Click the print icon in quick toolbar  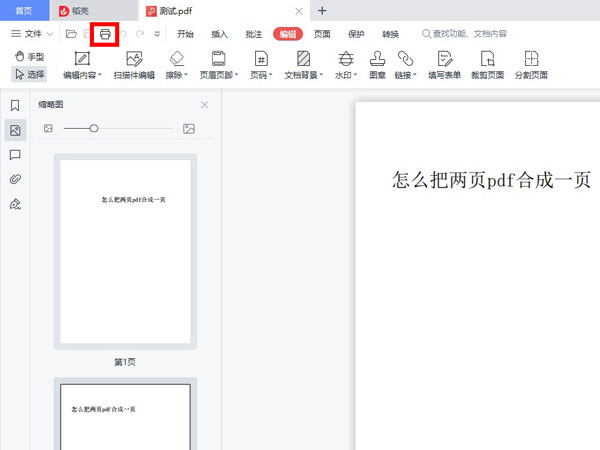105,34
